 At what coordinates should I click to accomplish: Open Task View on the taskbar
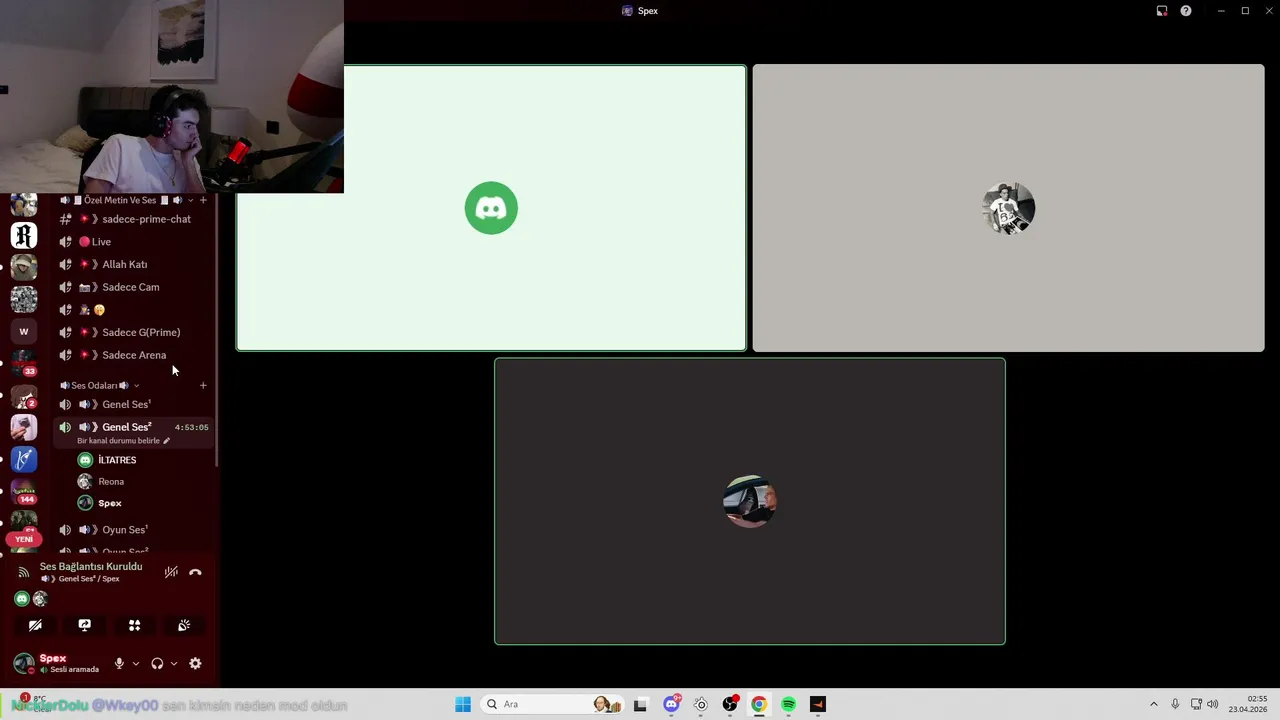tap(640, 704)
